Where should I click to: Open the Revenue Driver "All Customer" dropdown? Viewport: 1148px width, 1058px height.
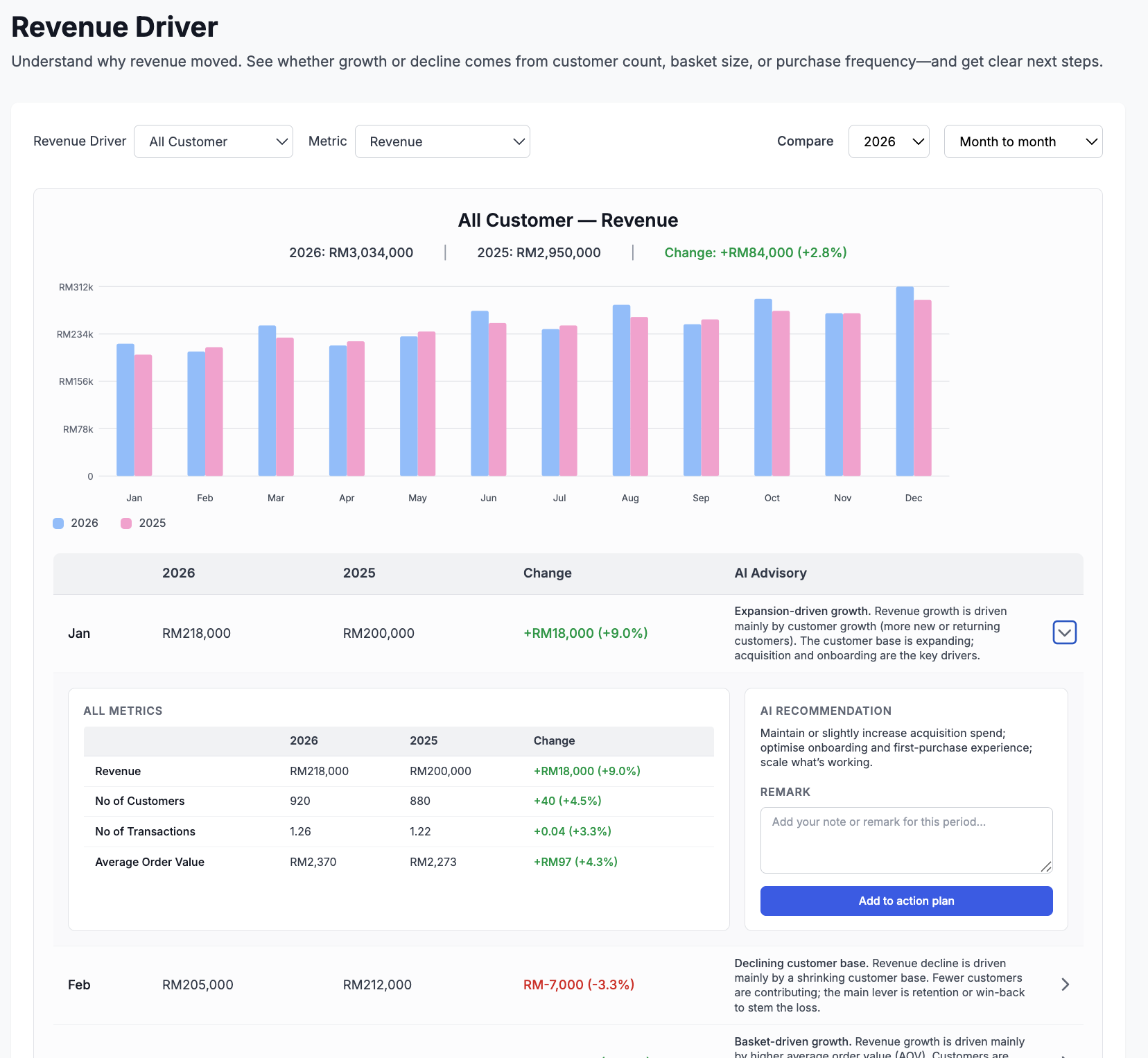point(213,141)
